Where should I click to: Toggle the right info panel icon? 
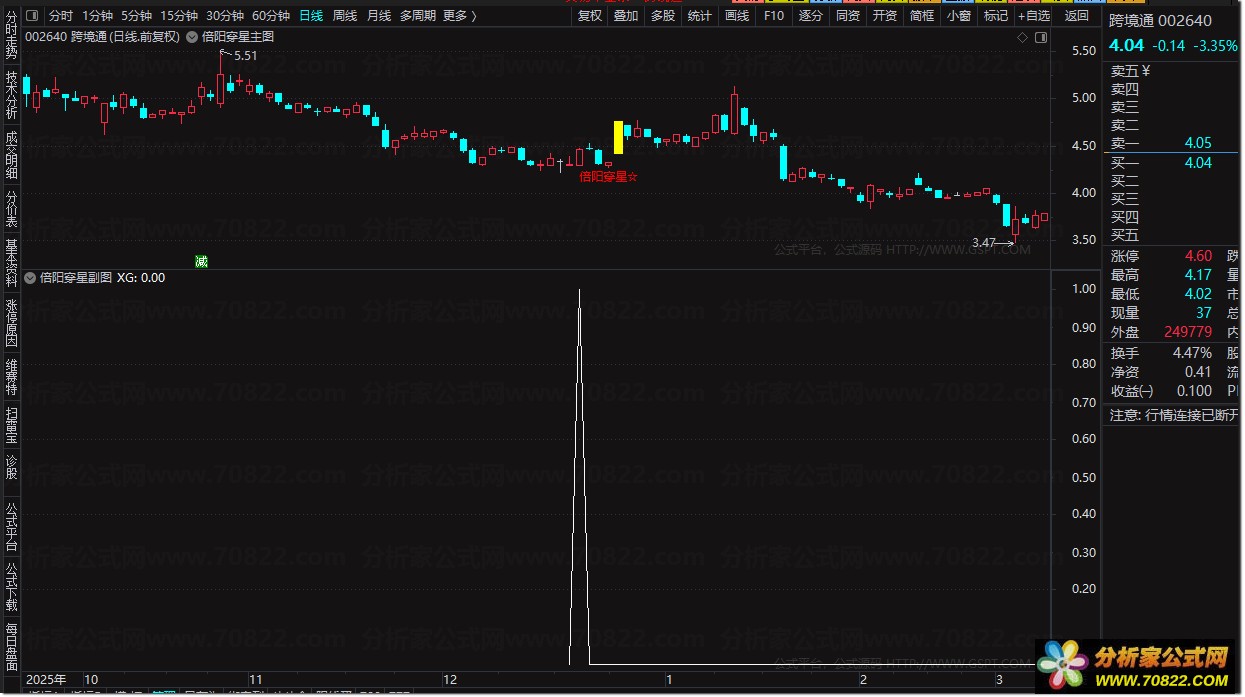(1041, 37)
